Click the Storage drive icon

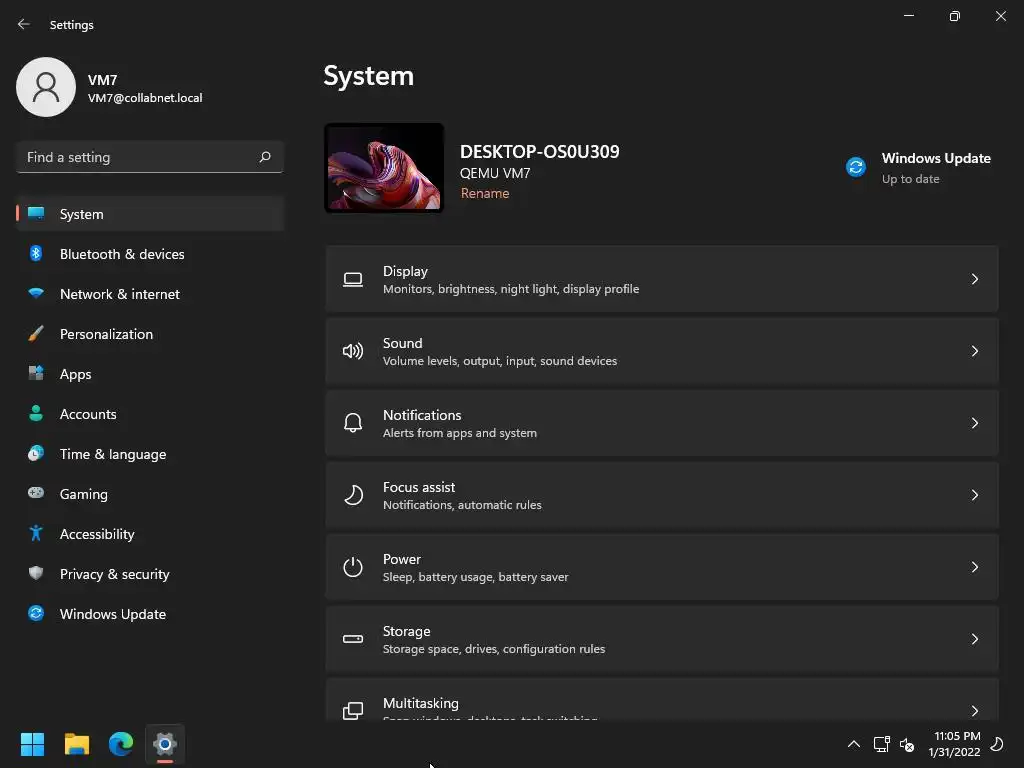coord(353,639)
